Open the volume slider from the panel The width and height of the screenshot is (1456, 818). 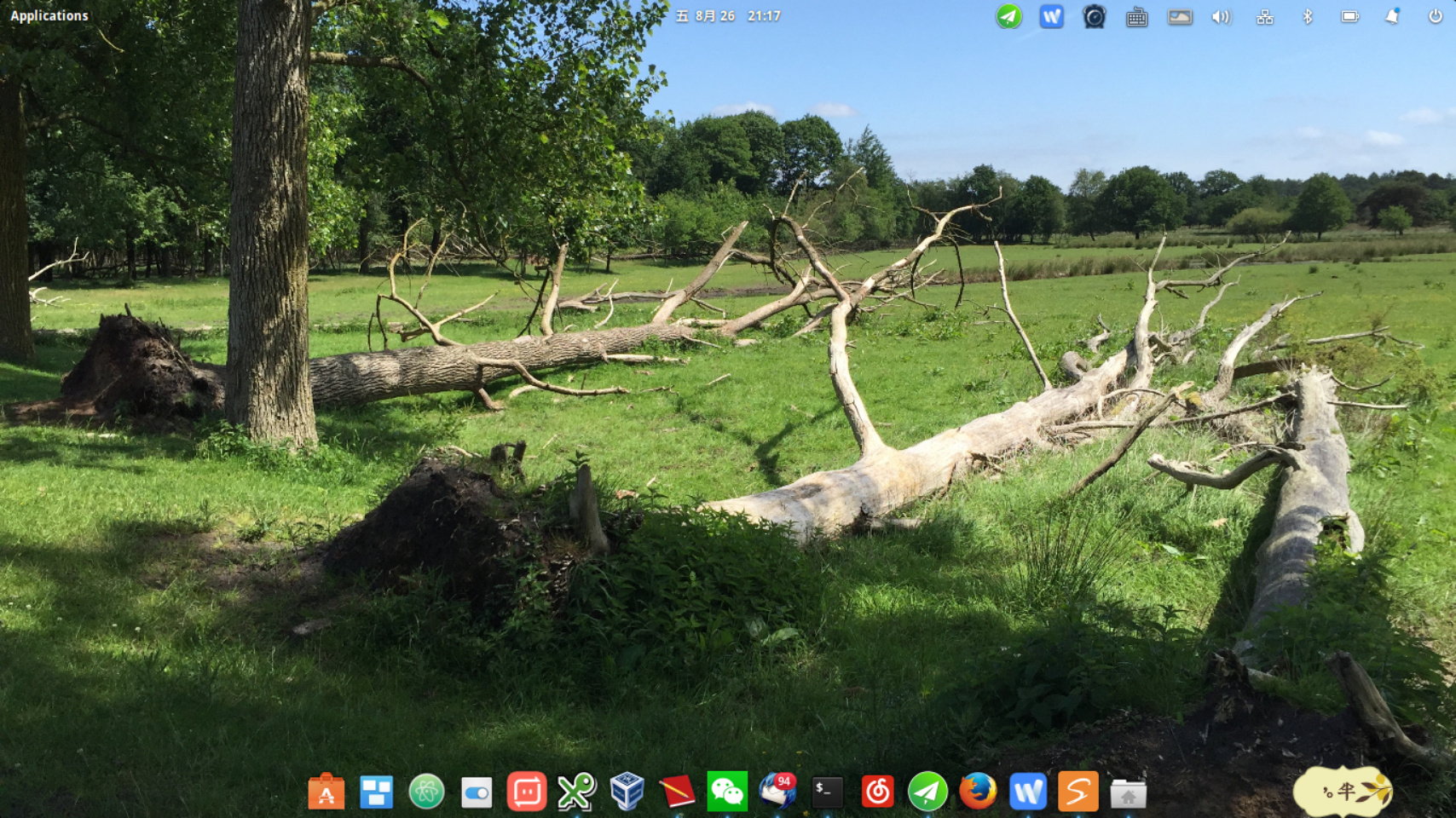point(1221,15)
